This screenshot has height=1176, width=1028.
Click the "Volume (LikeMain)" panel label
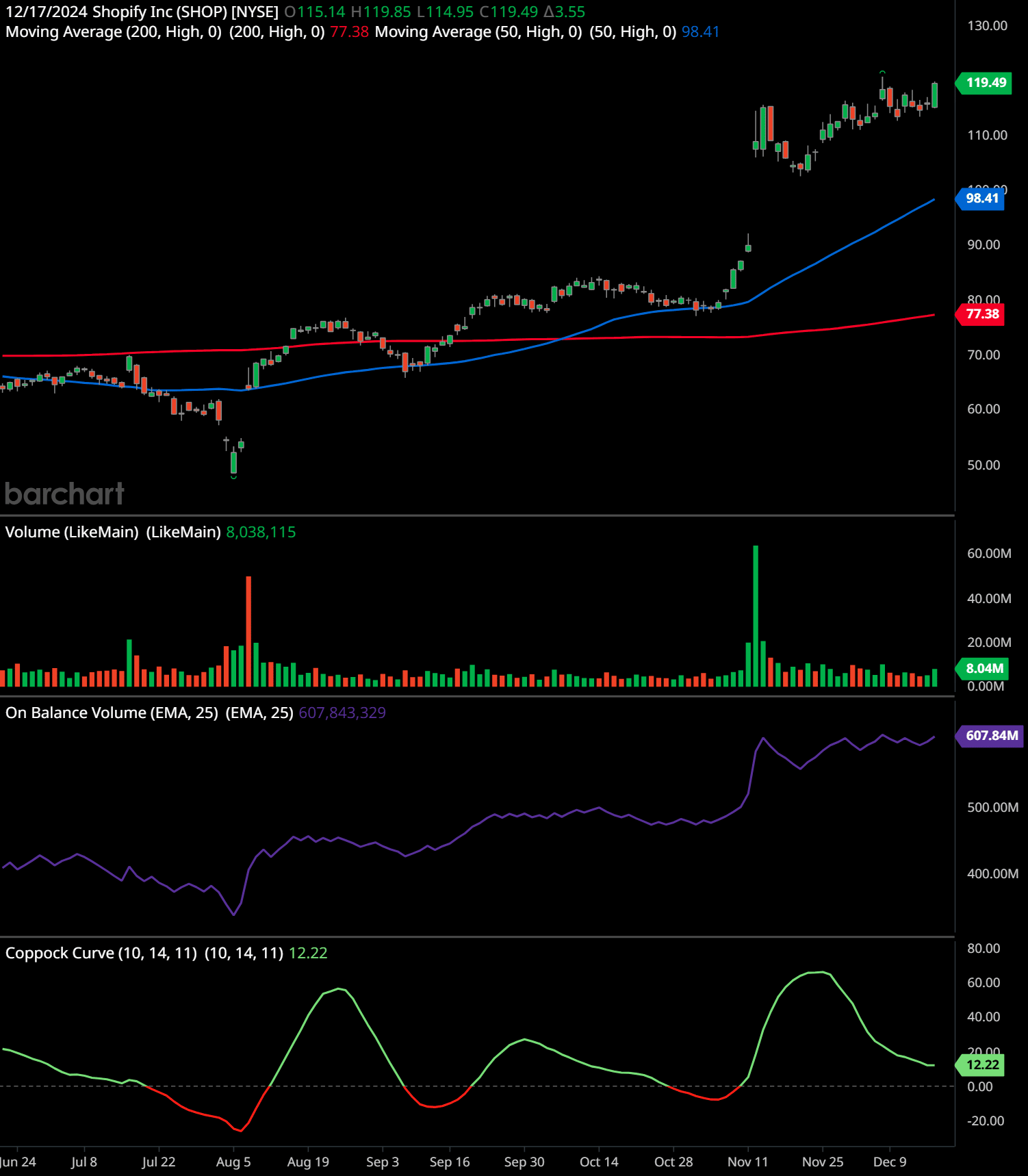tap(72, 532)
